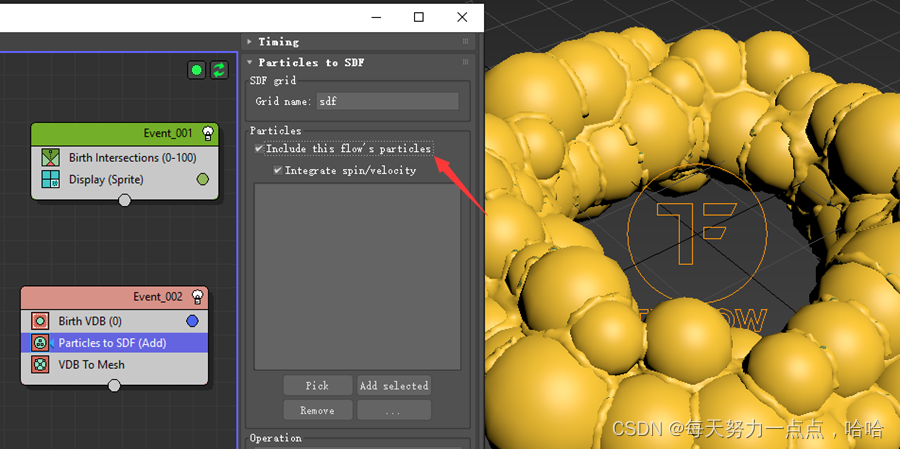Select the Event_002 title bar
This screenshot has height=449, width=900.
tap(114, 297)
